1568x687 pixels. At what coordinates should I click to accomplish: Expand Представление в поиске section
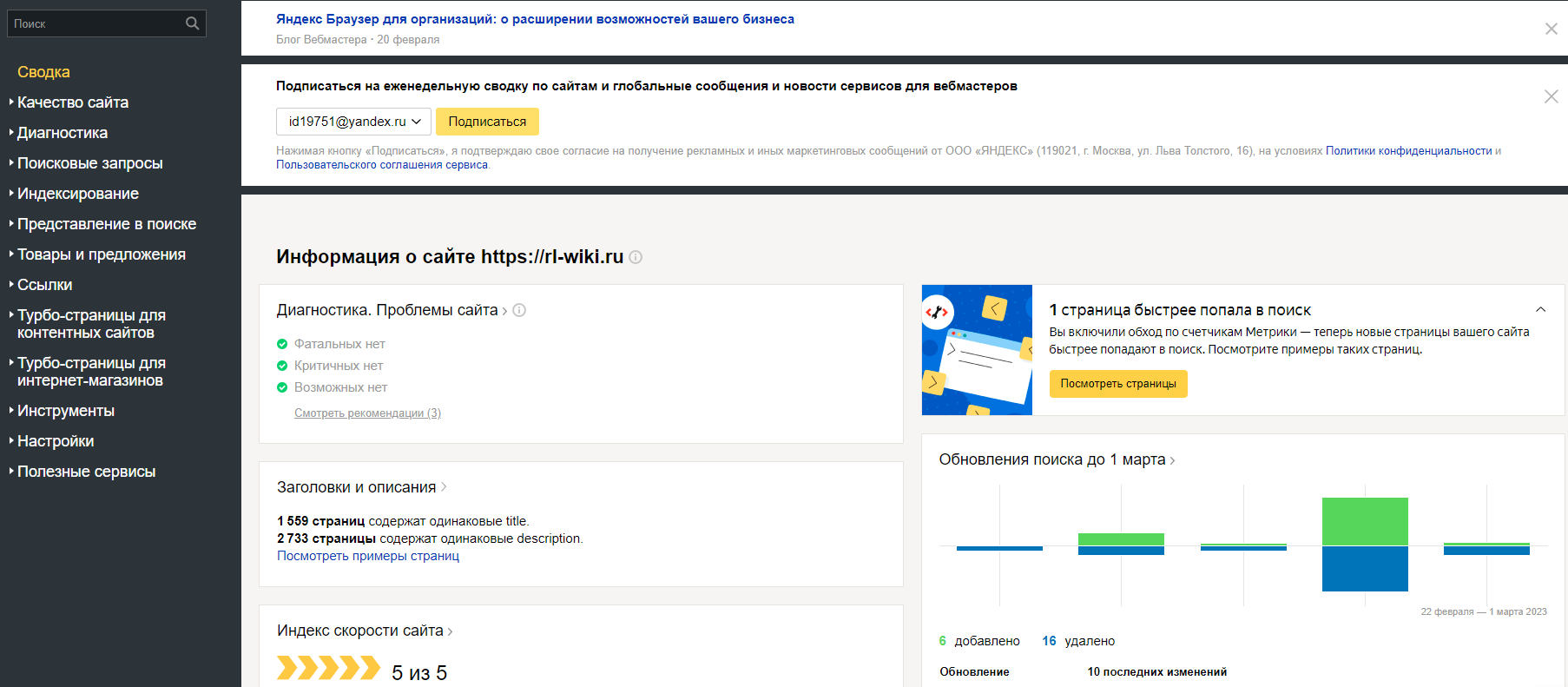tap(107, 224)
